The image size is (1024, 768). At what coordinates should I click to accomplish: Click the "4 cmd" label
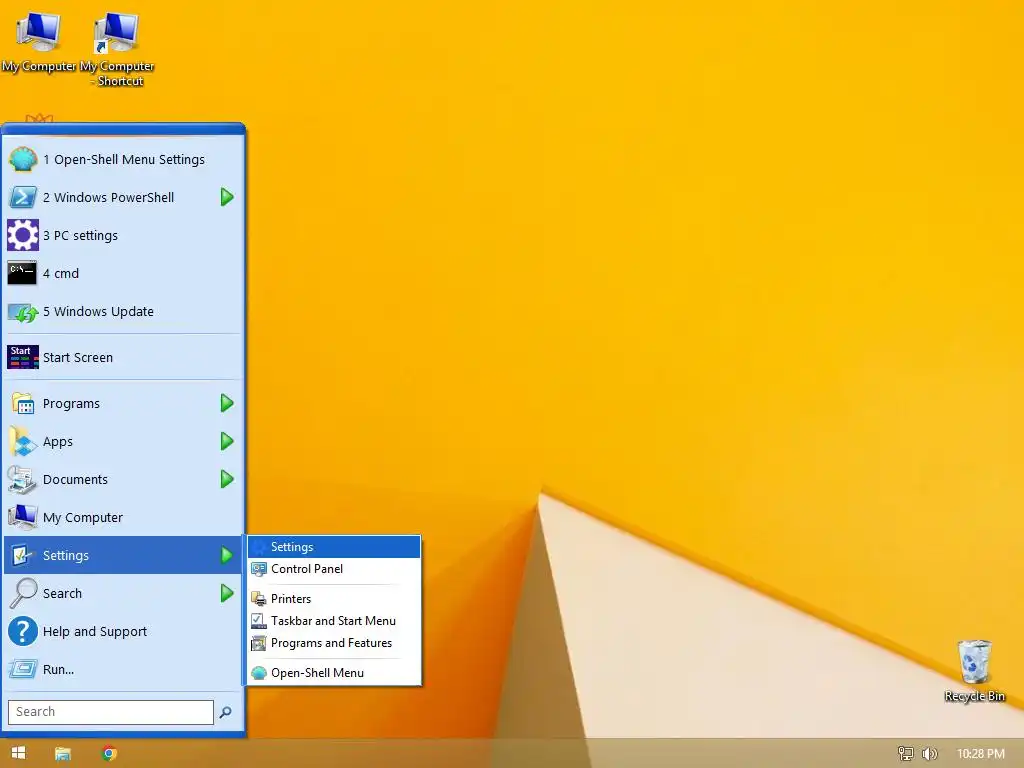[61, 274]
